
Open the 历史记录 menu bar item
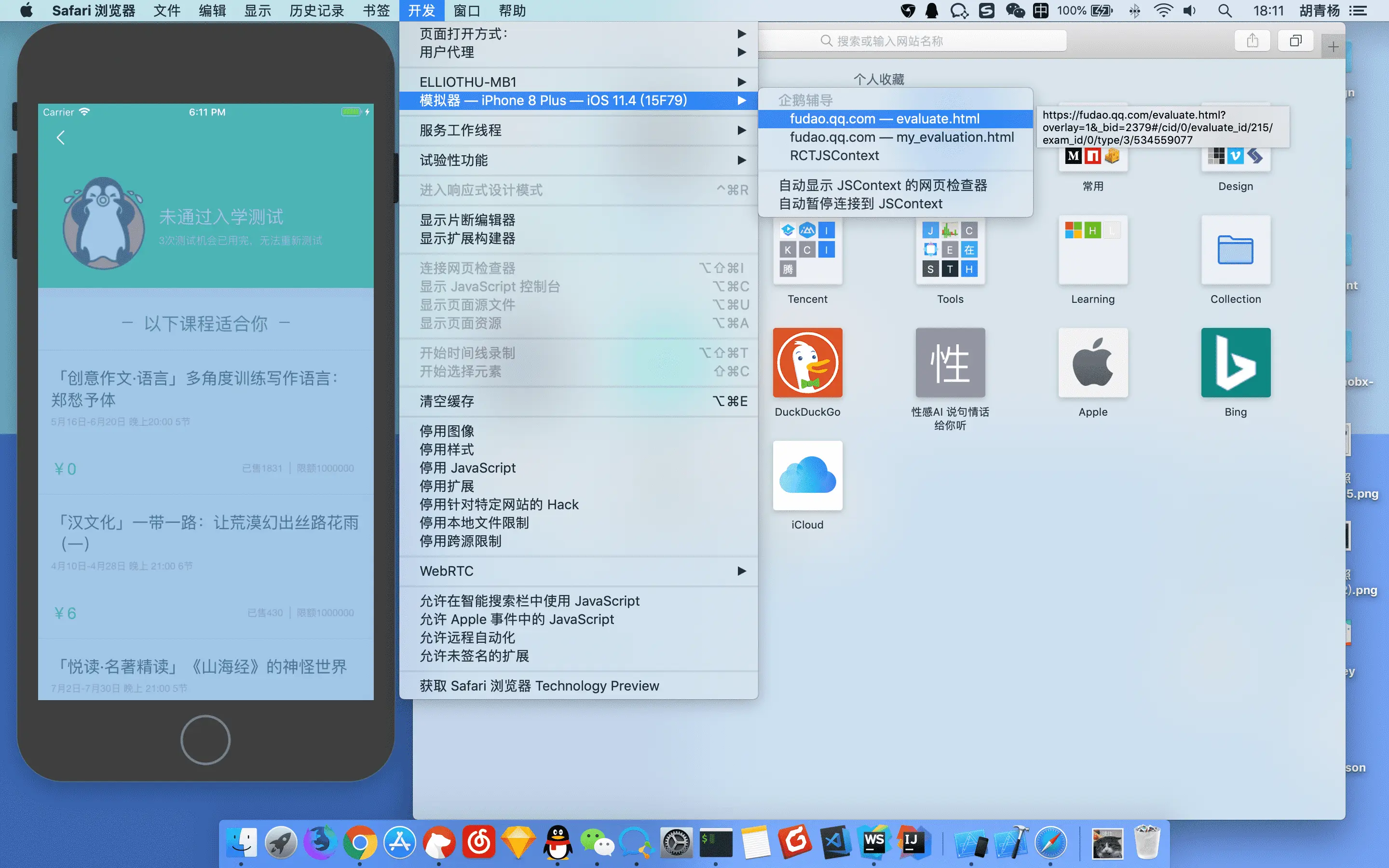[x=316, y=11]
